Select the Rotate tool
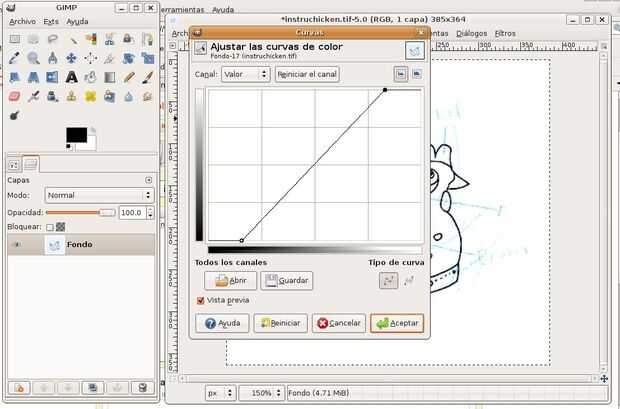The width and height of the screenshot is (620, 409). [129, 58]
